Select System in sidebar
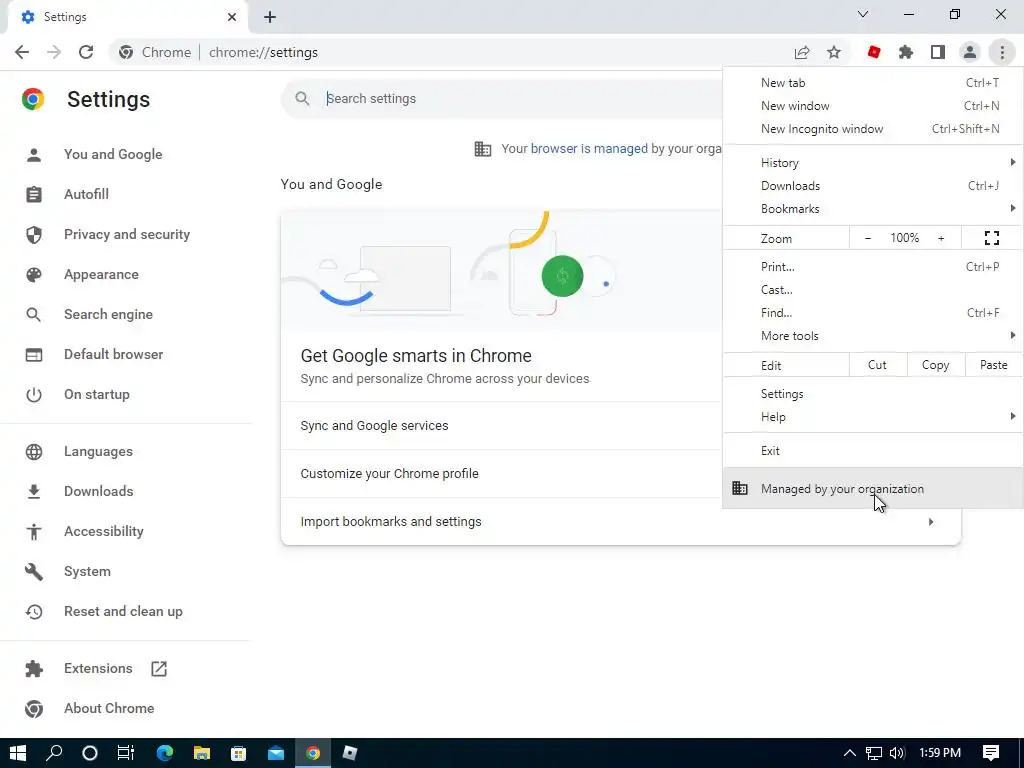The image size is (1024, 768). pos(87,571)
